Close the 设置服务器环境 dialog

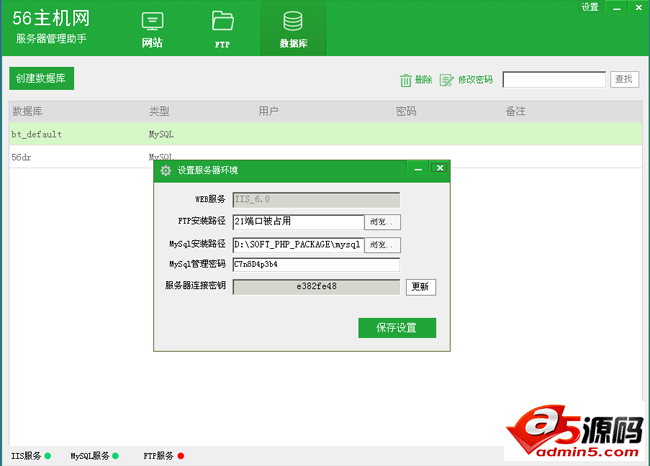[x=439, y=168]
